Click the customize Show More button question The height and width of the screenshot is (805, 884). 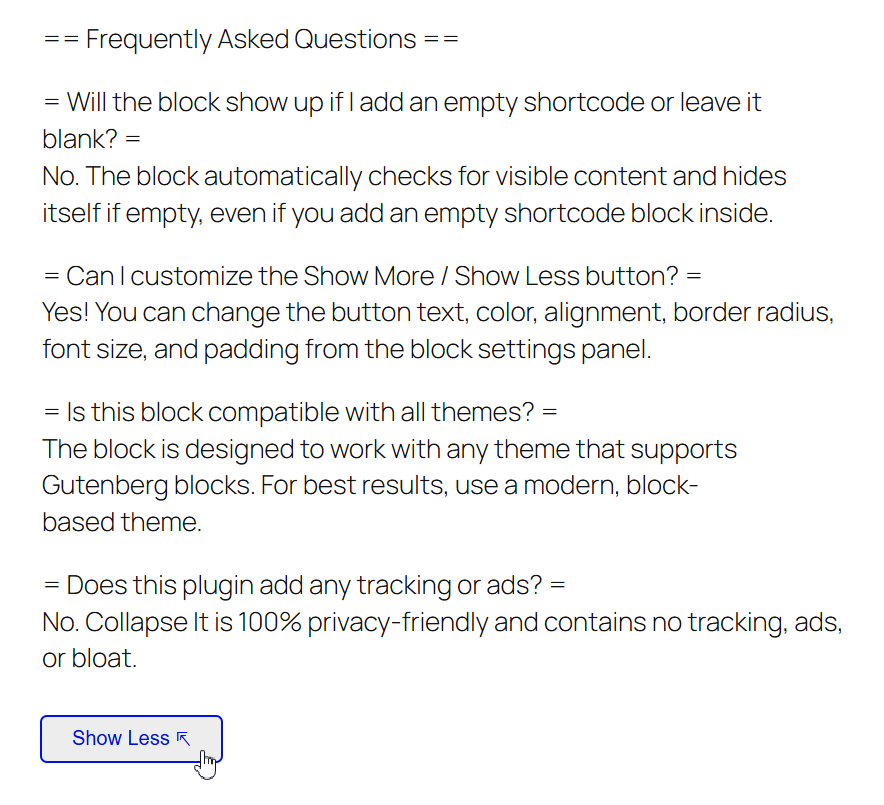[372, 276]
